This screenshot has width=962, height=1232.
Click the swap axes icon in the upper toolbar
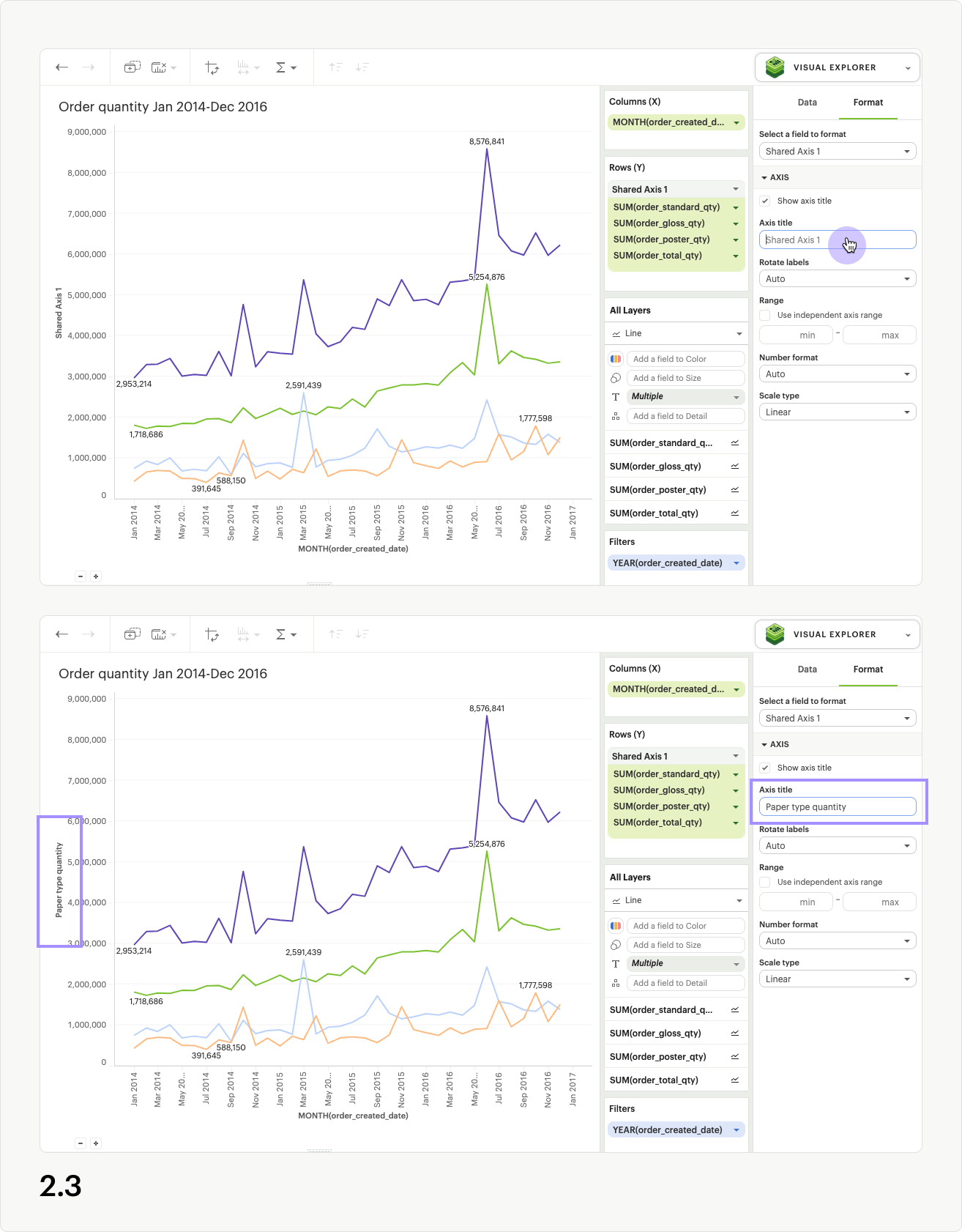pos(212,67)
